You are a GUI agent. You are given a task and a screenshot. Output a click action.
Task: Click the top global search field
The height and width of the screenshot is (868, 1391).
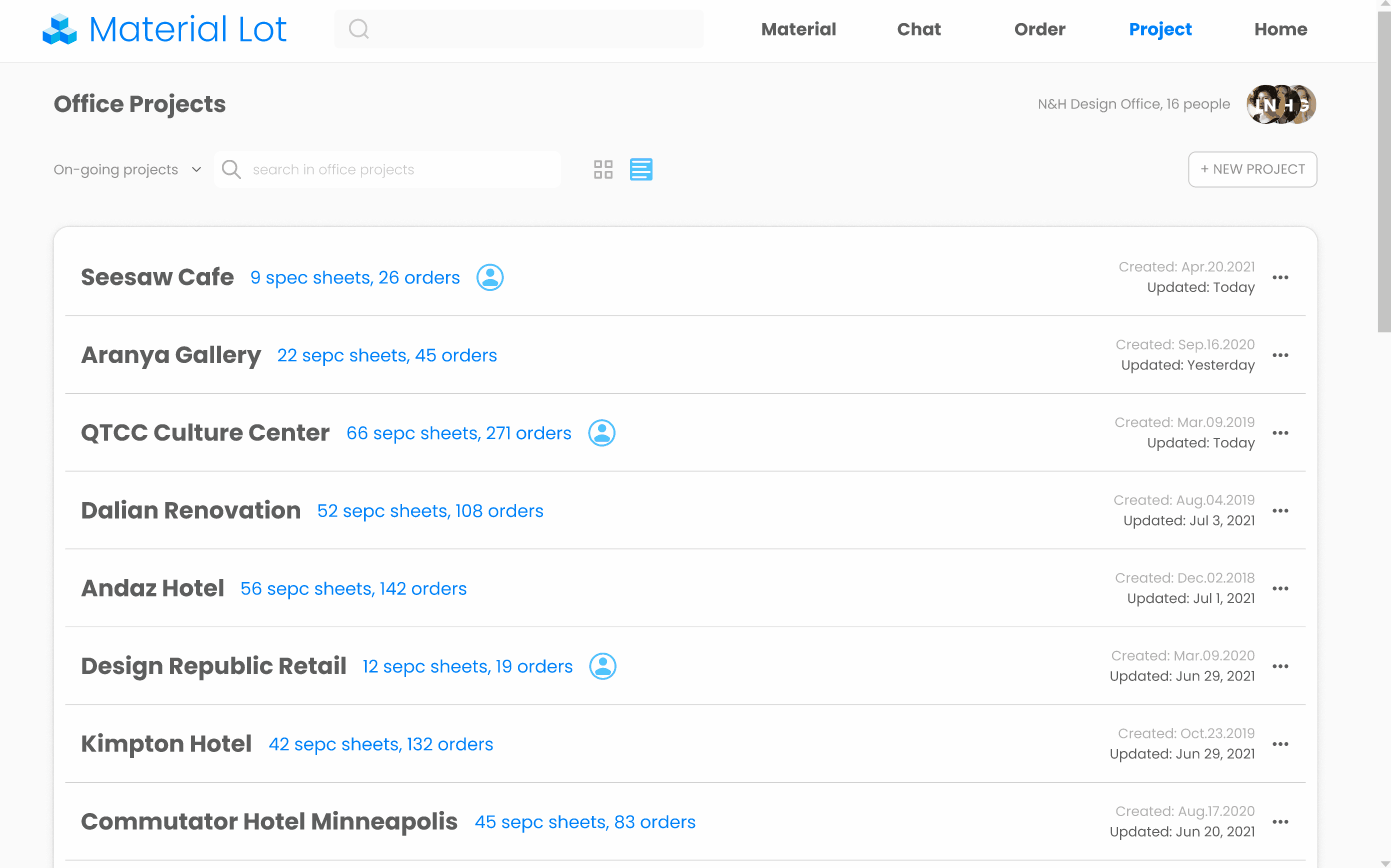(x=519, y=29)
